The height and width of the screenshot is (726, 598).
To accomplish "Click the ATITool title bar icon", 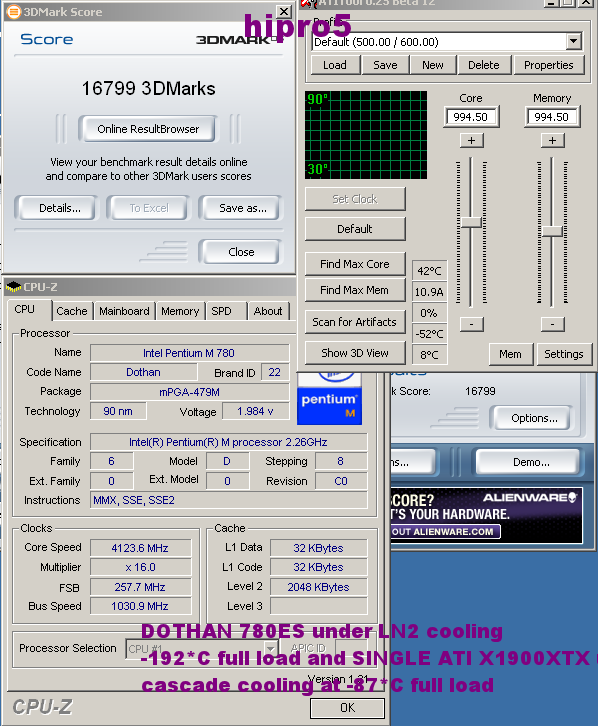I will [309, 4].
